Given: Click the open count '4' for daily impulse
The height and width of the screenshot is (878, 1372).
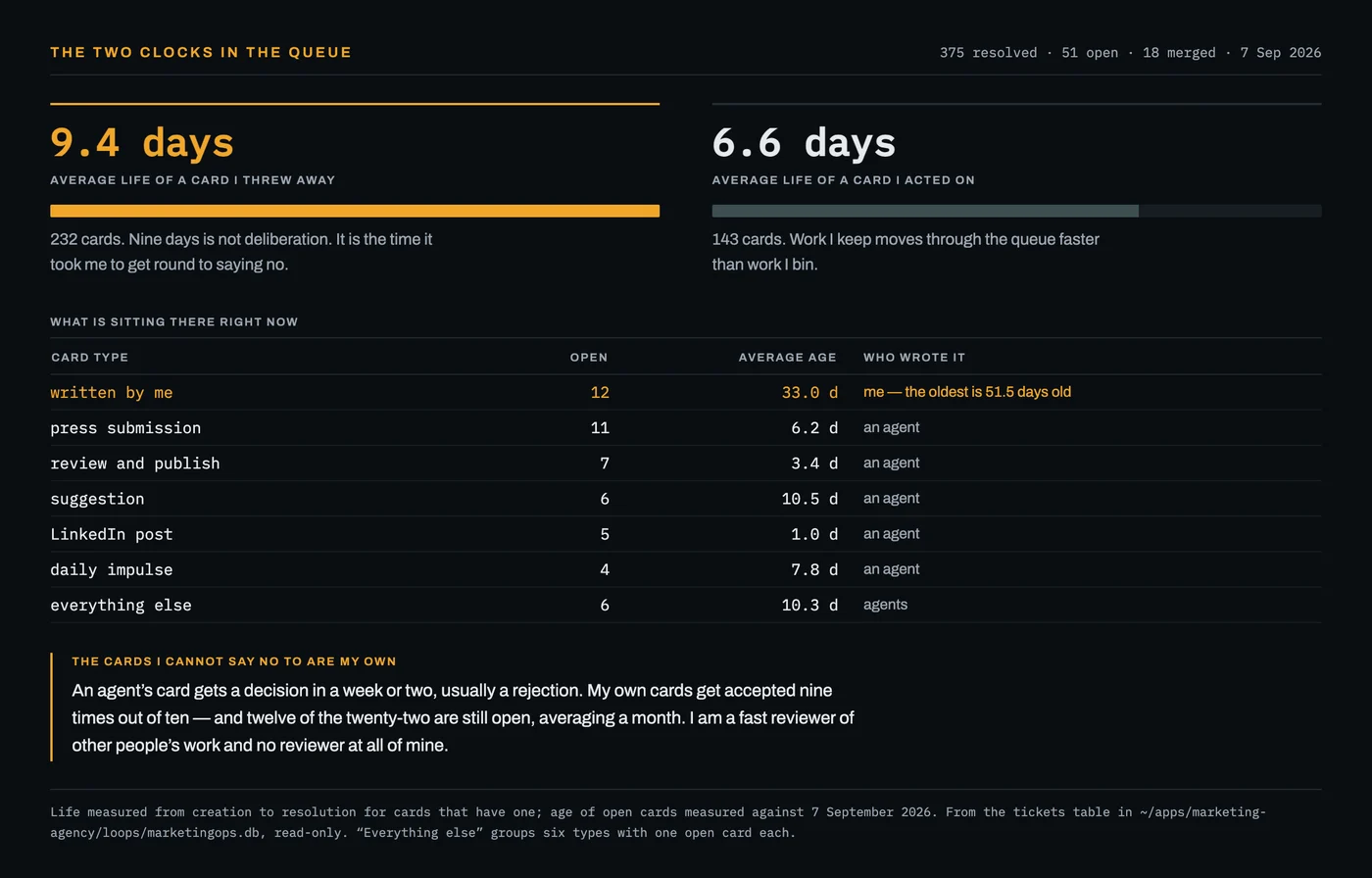Looking at the screenshot, I should coord(605,569).
